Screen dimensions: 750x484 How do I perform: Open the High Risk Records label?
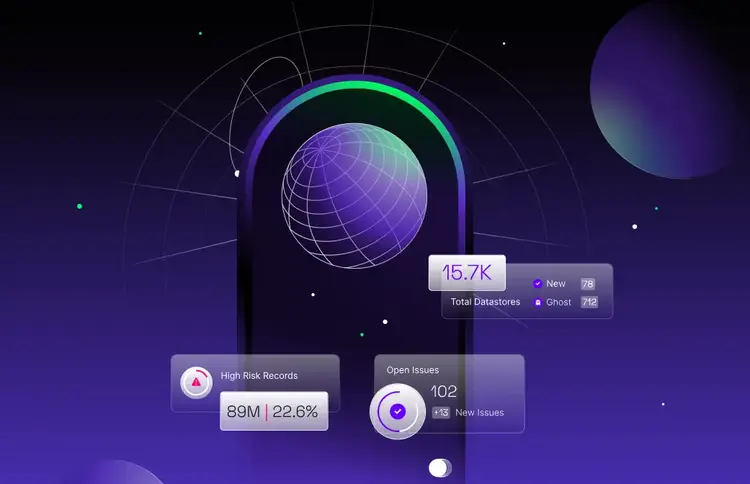coord(259,376)
